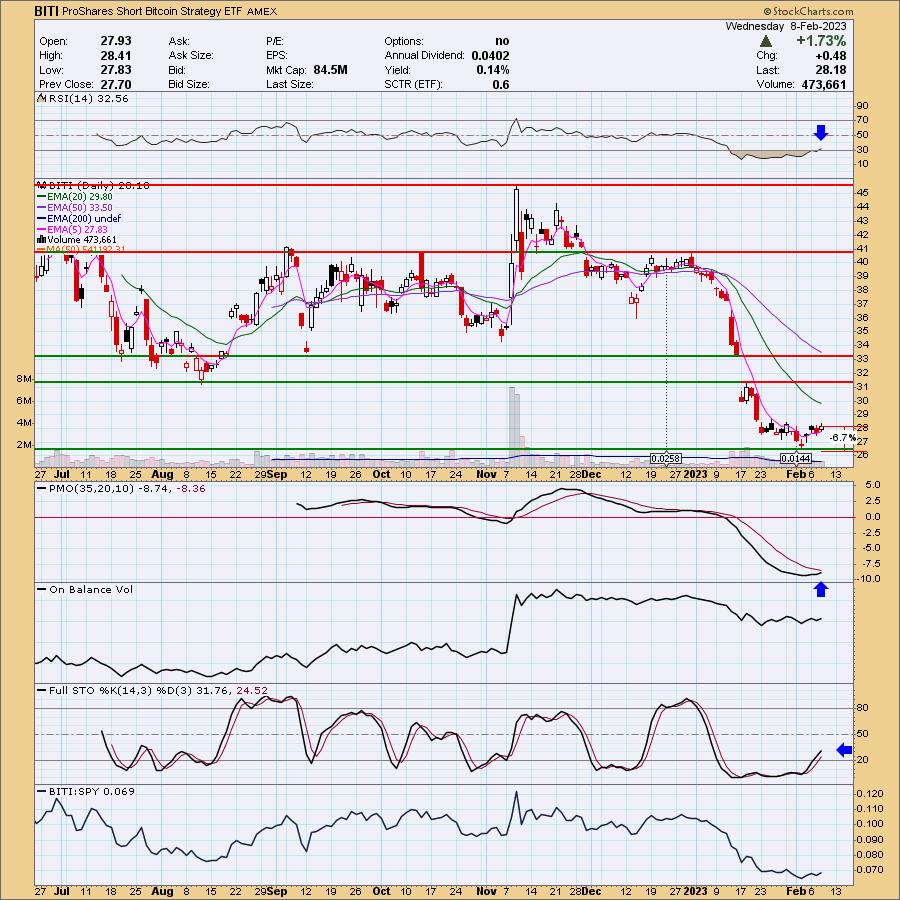
Task: Click the 4M volume axis label
Action: point(25,422)
